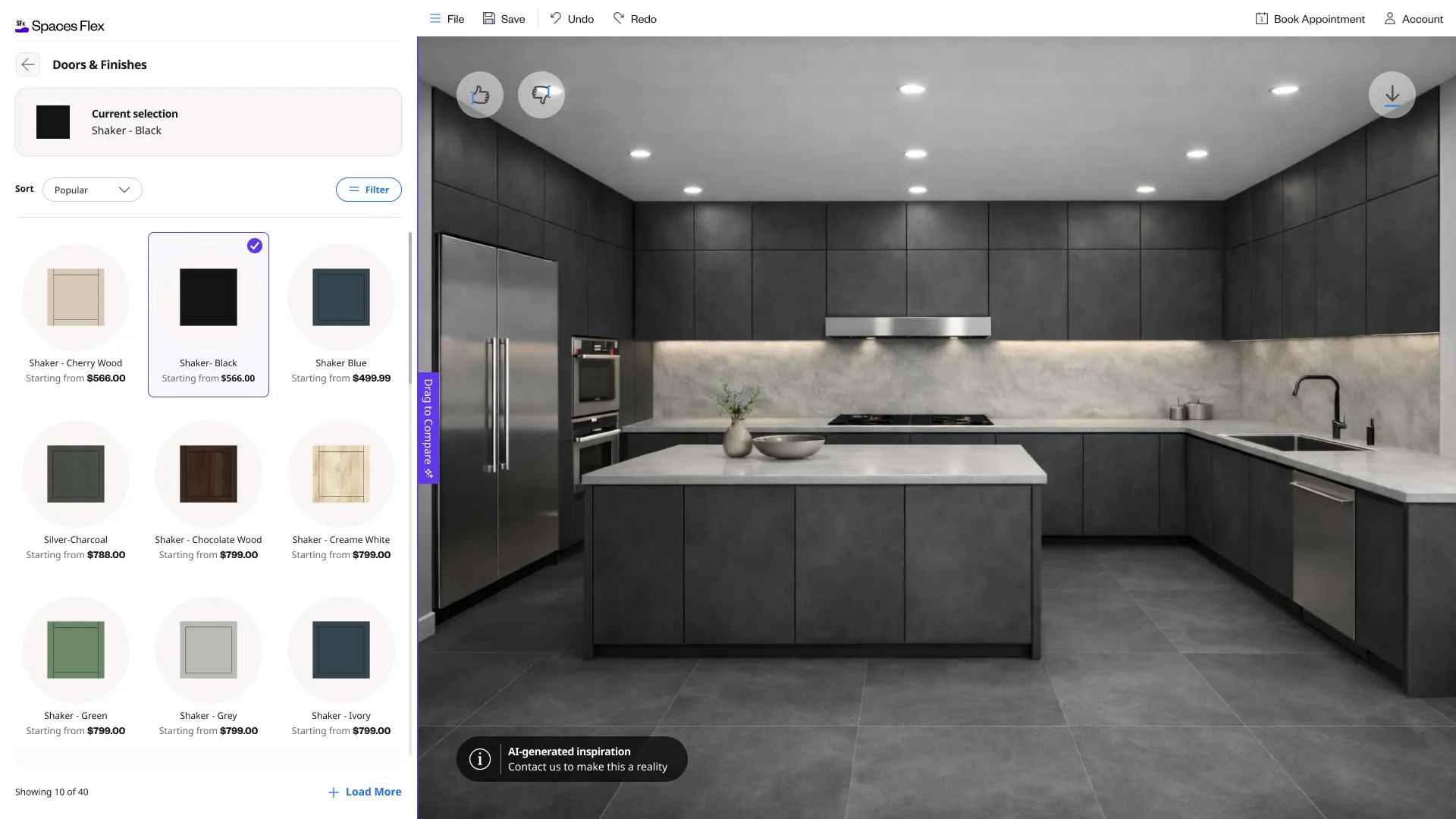Click the 'Showing 10 of 40' text
The image size is (1456, 819).
(52, 792)
